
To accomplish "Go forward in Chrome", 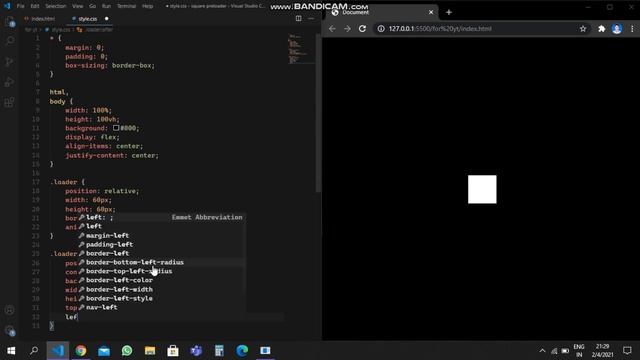I will pyautogui.click(x=347, y=29).
